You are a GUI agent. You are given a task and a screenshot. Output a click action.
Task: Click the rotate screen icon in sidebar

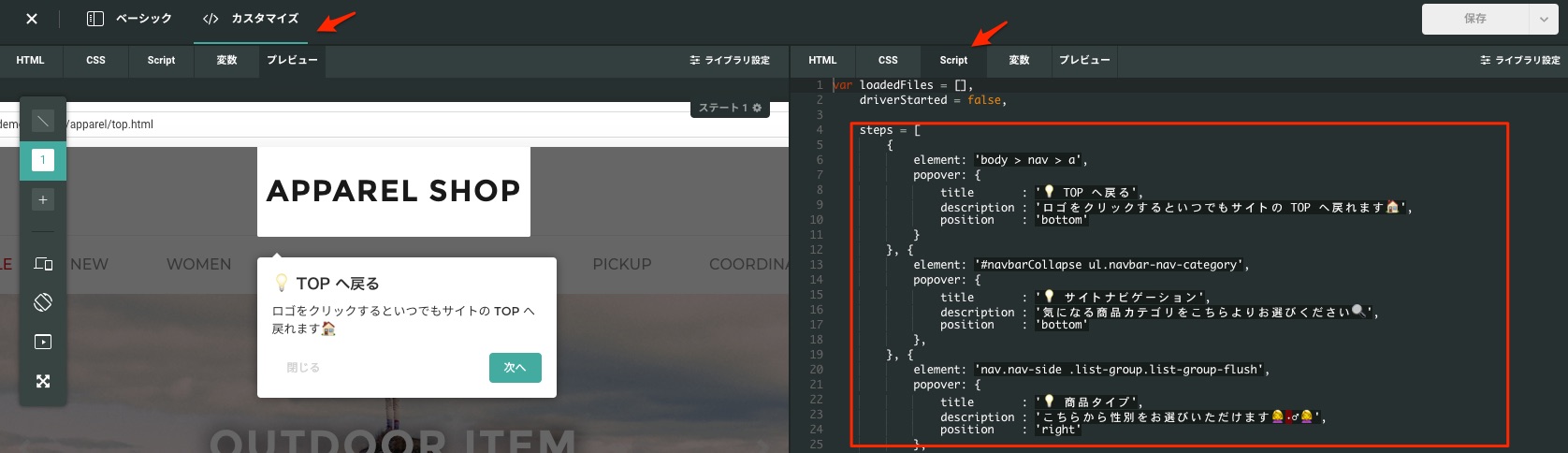coord(43,302)
